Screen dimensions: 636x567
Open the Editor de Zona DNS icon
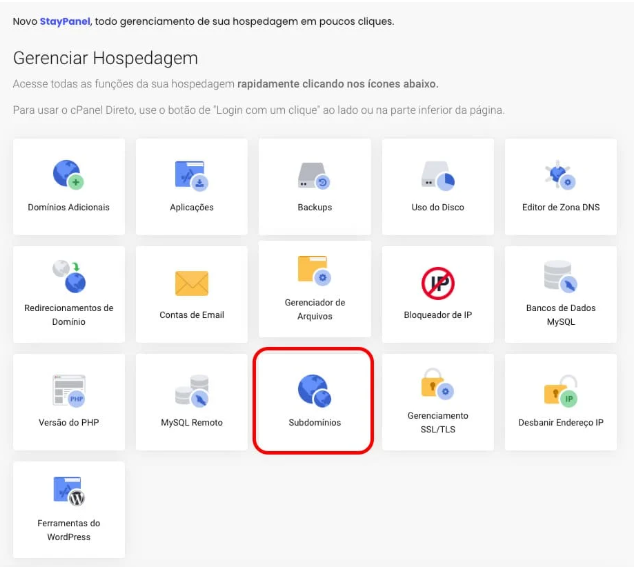click(560, 174)
